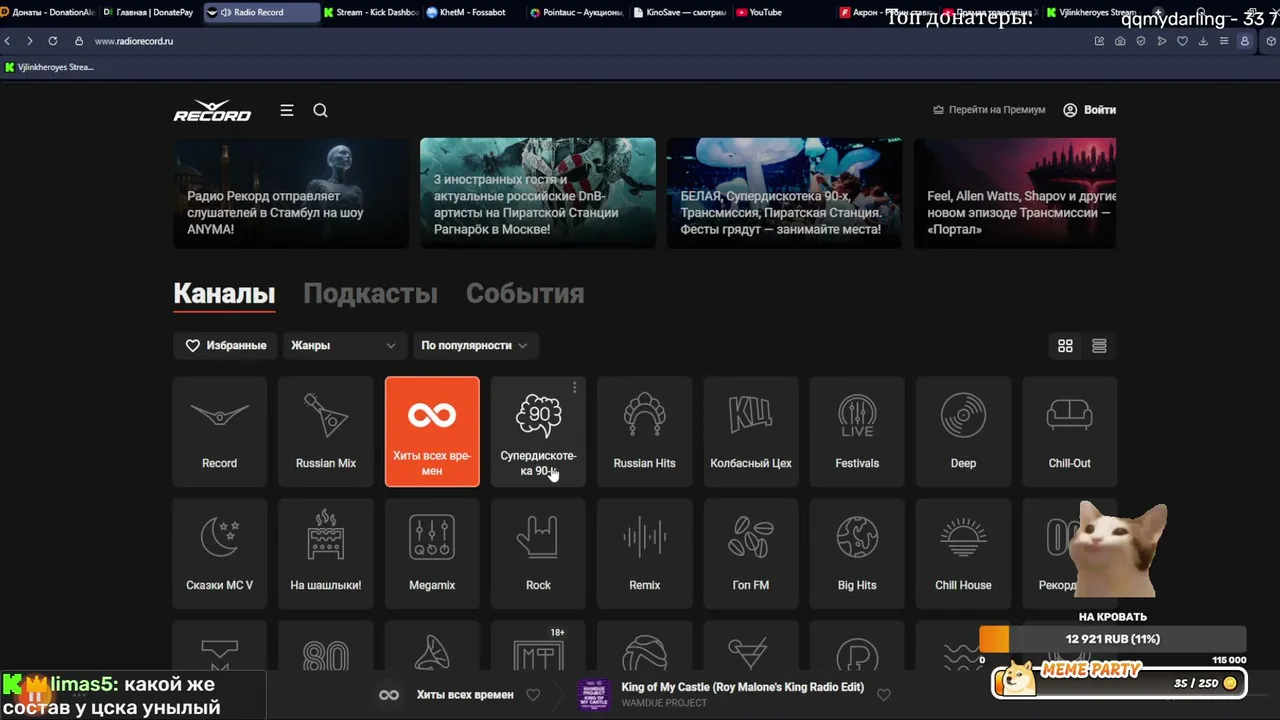Play the Russian Mix channel
1280x720 pixels.
point(326,431)
